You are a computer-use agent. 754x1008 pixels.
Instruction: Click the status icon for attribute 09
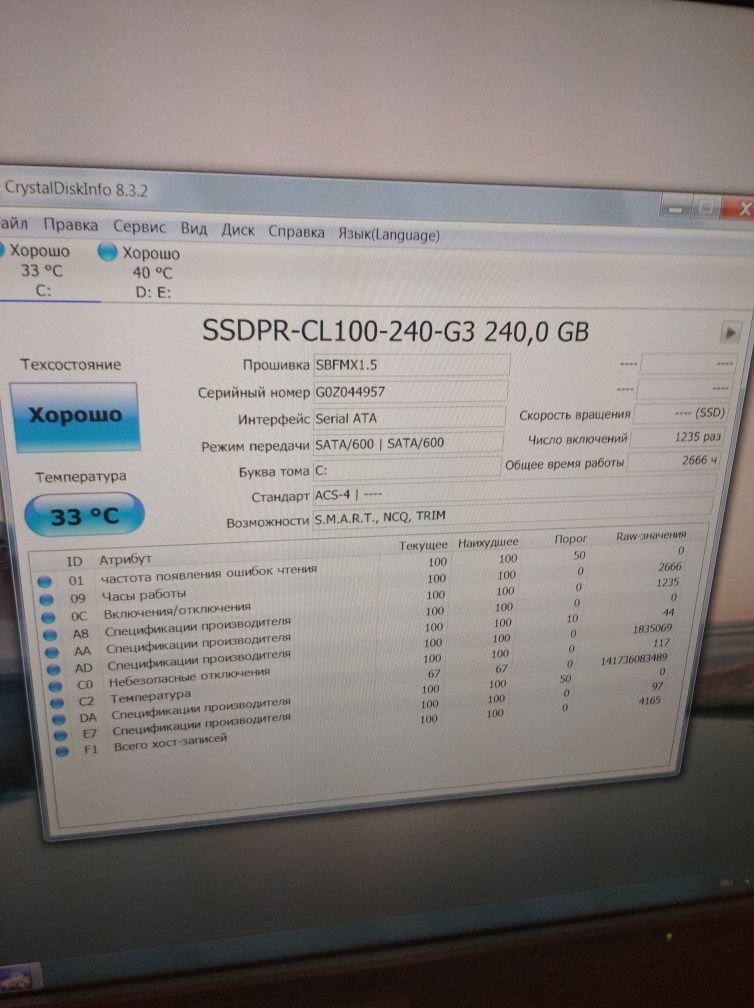click(46, 600)
